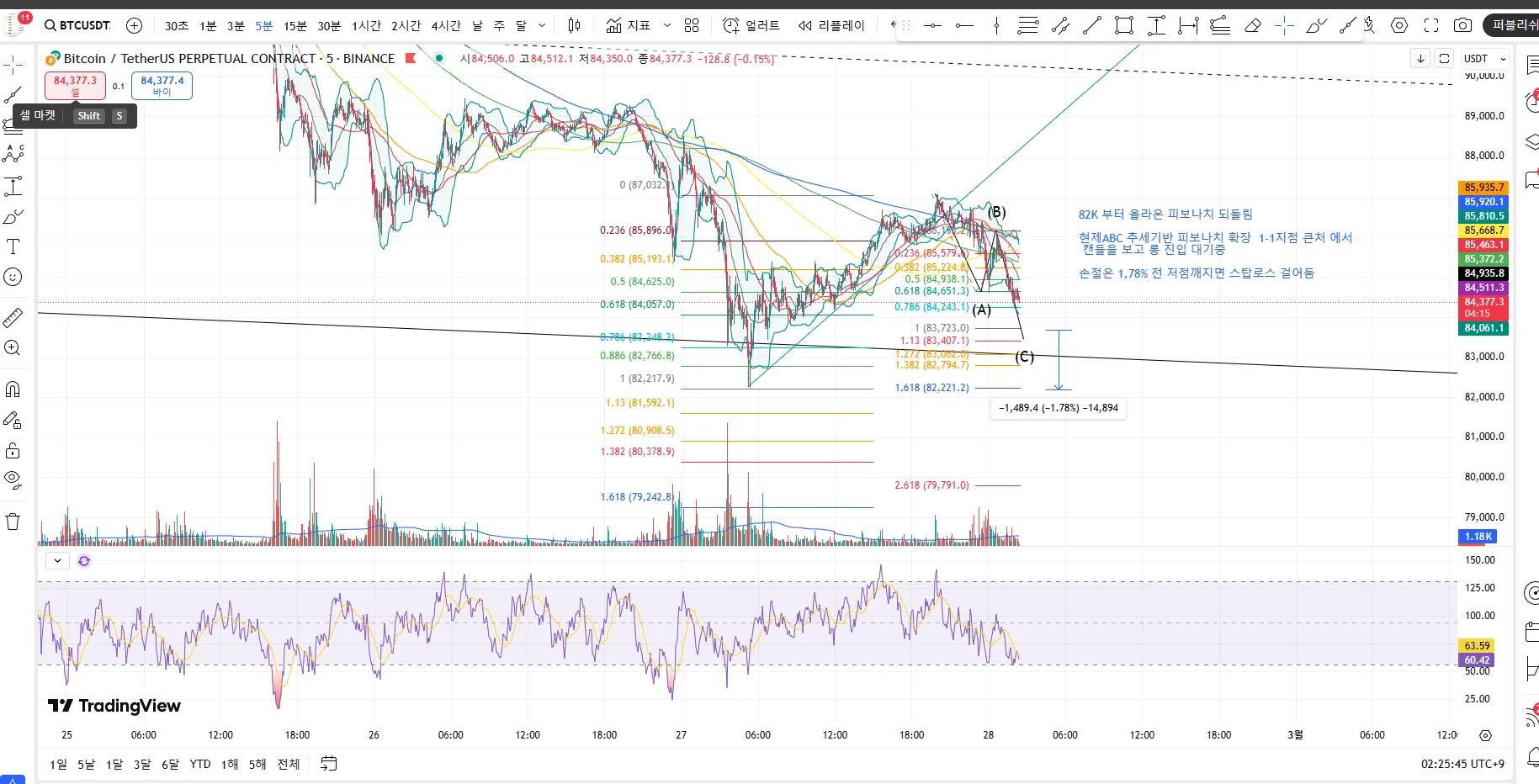Select the 30초 timeframe
This screenshot has height=784, width=1539.
[x=176, y=26]
